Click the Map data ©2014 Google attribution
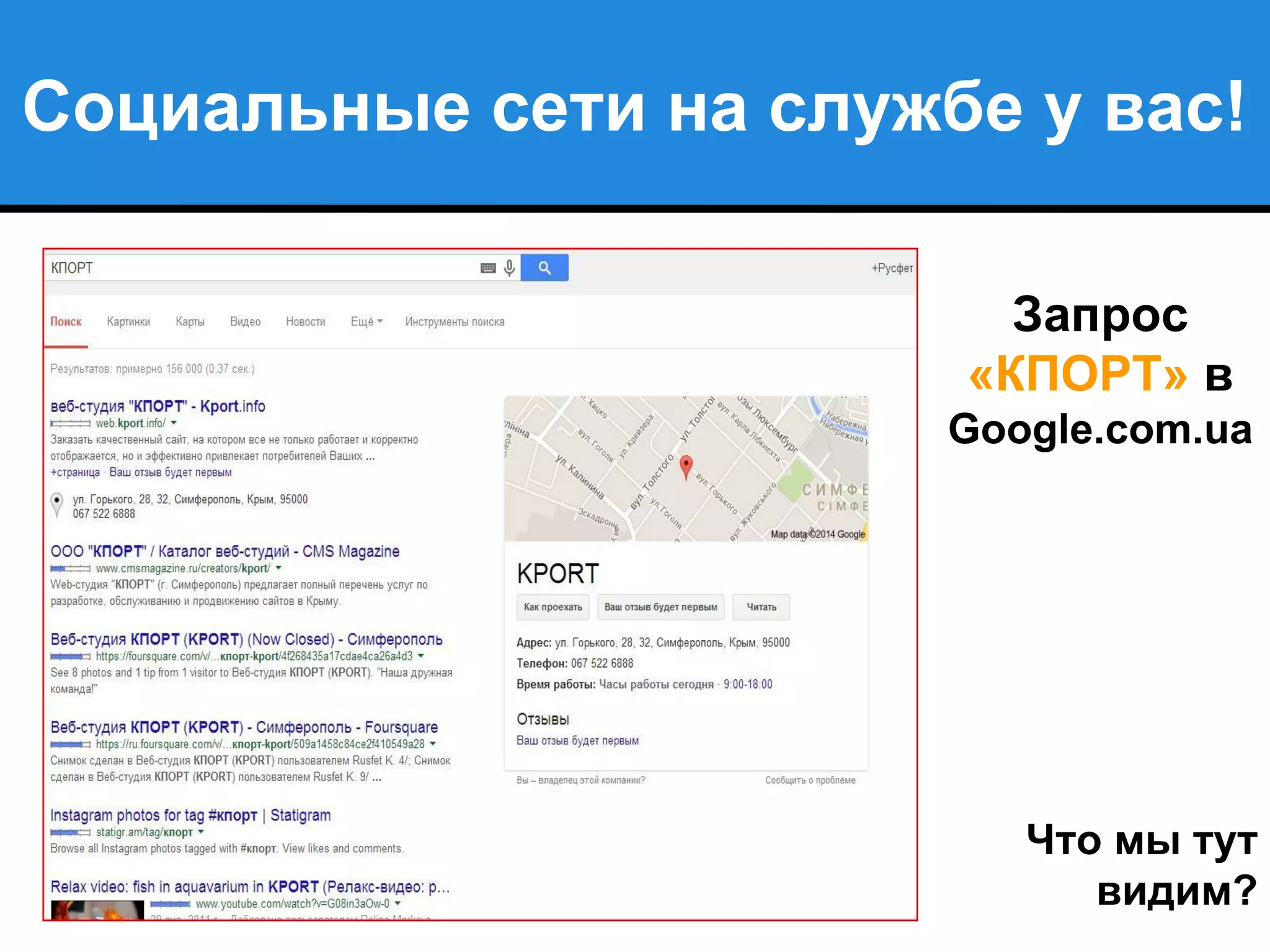This screenshot has width=1270, height=952. tap(817, 534)
